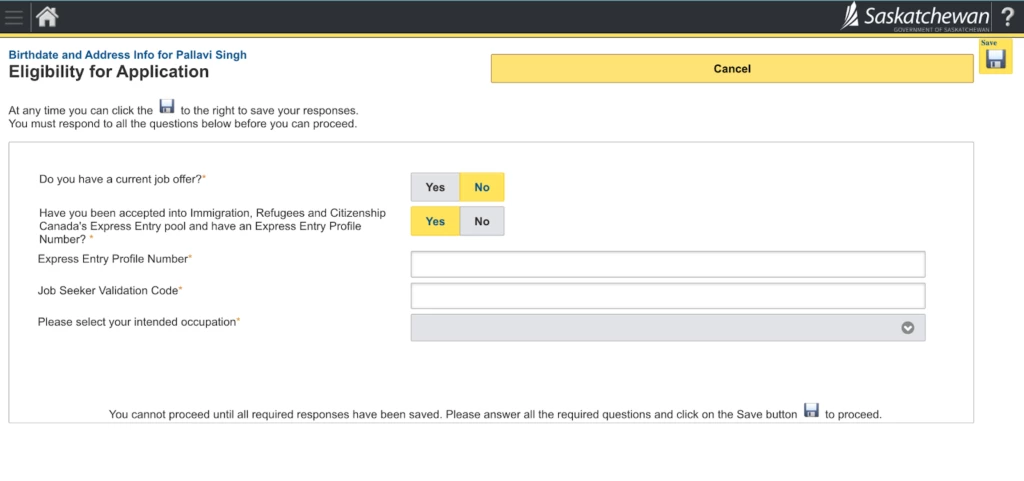This screenshot has width=1024, height=481.
Task: Select Yes for Express Entry pool question
Action: pyautogui.click(x=435, y=221)
